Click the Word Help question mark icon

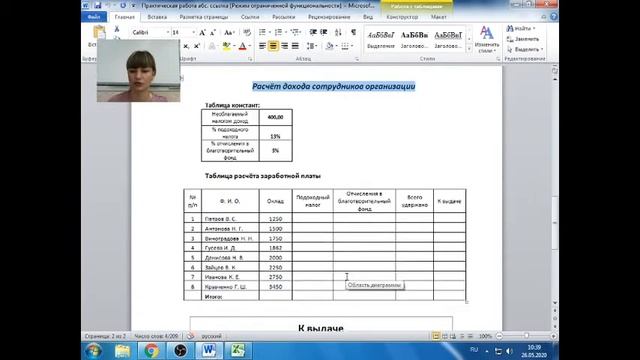tap(553, 17)
